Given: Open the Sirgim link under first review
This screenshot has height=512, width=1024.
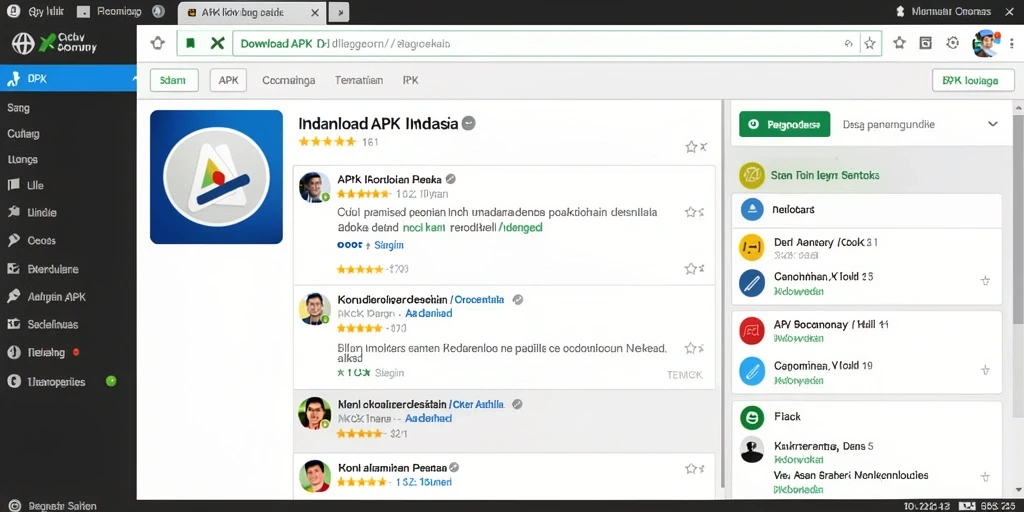Looking at the screenshot, I should point(389,246).
